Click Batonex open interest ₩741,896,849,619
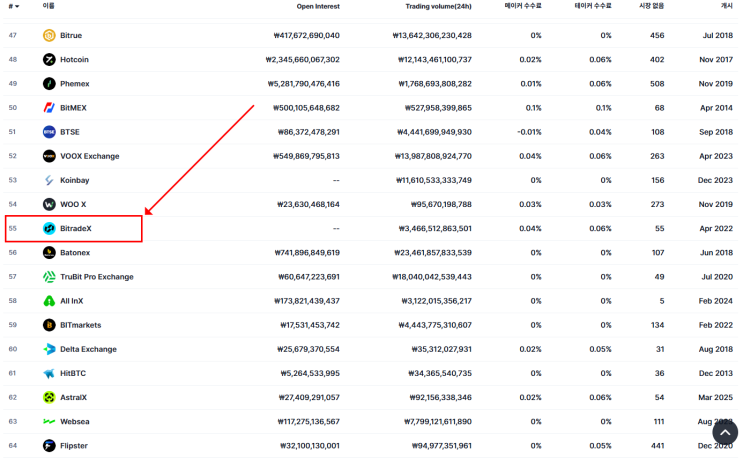The height and width of the screenshot is (458, 743). pos(307,253)
